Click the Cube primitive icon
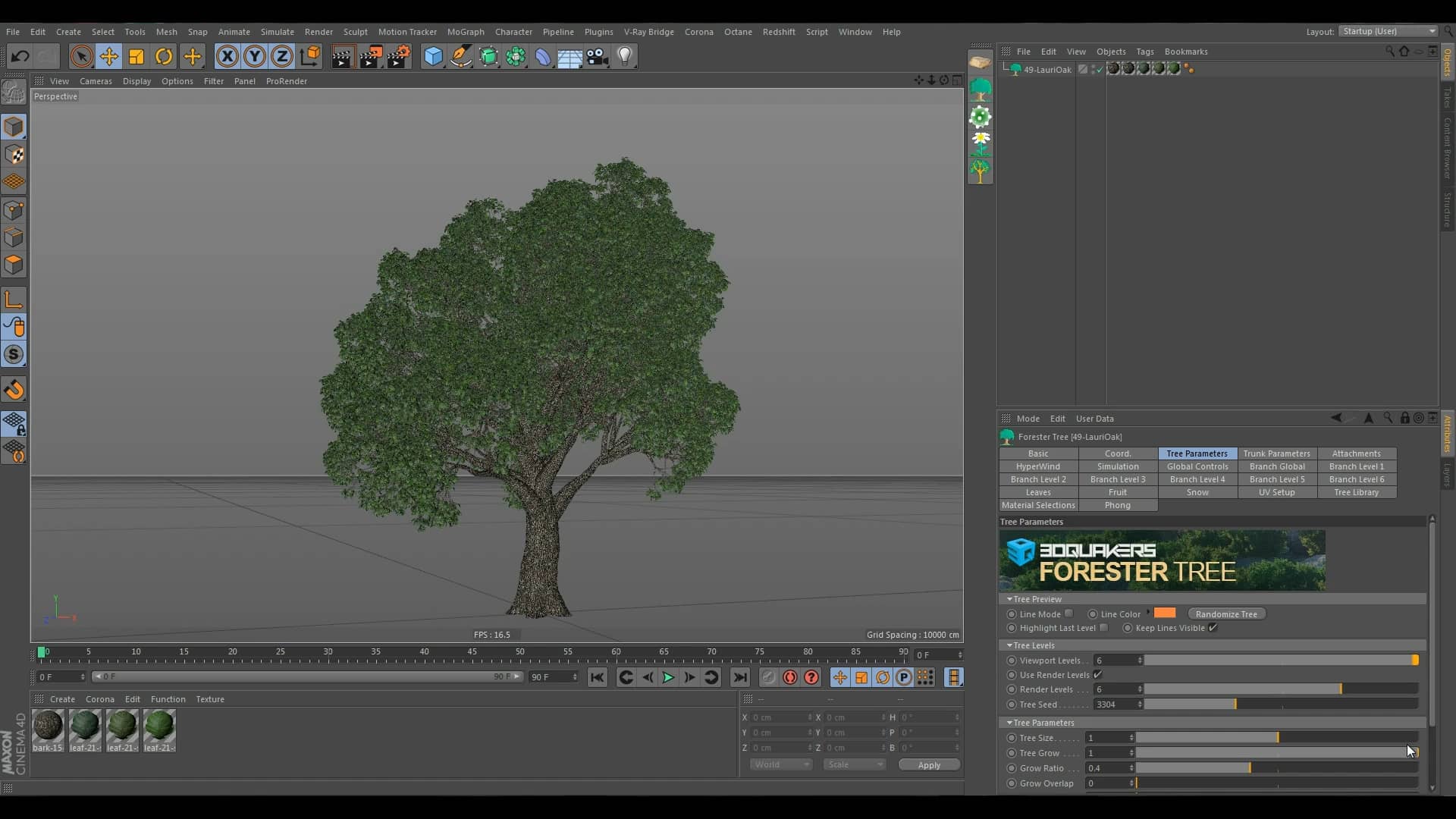1456x819 pixels. pos(432,56)
